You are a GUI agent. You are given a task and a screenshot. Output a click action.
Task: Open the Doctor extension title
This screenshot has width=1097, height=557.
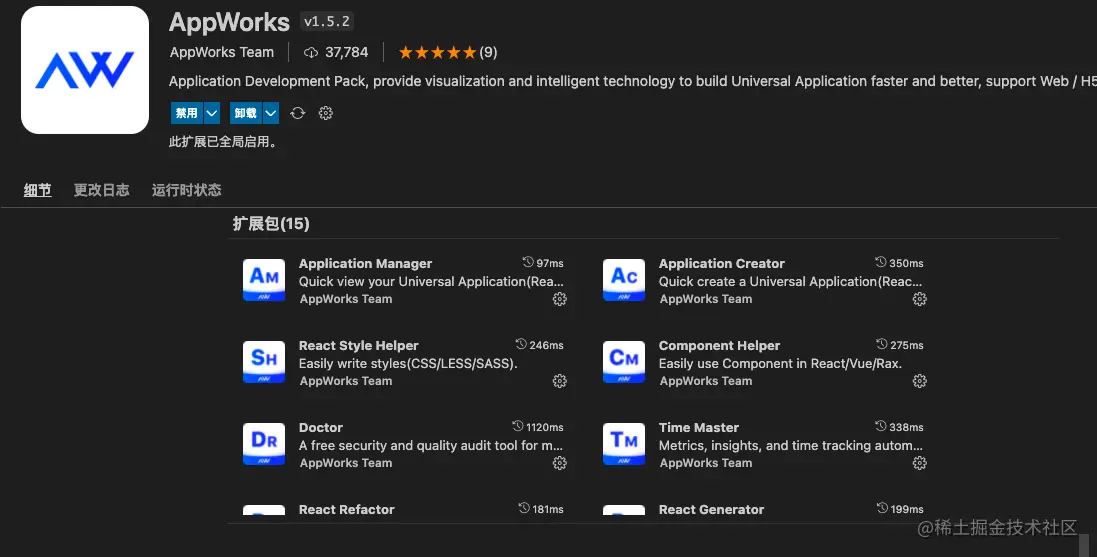320,427
